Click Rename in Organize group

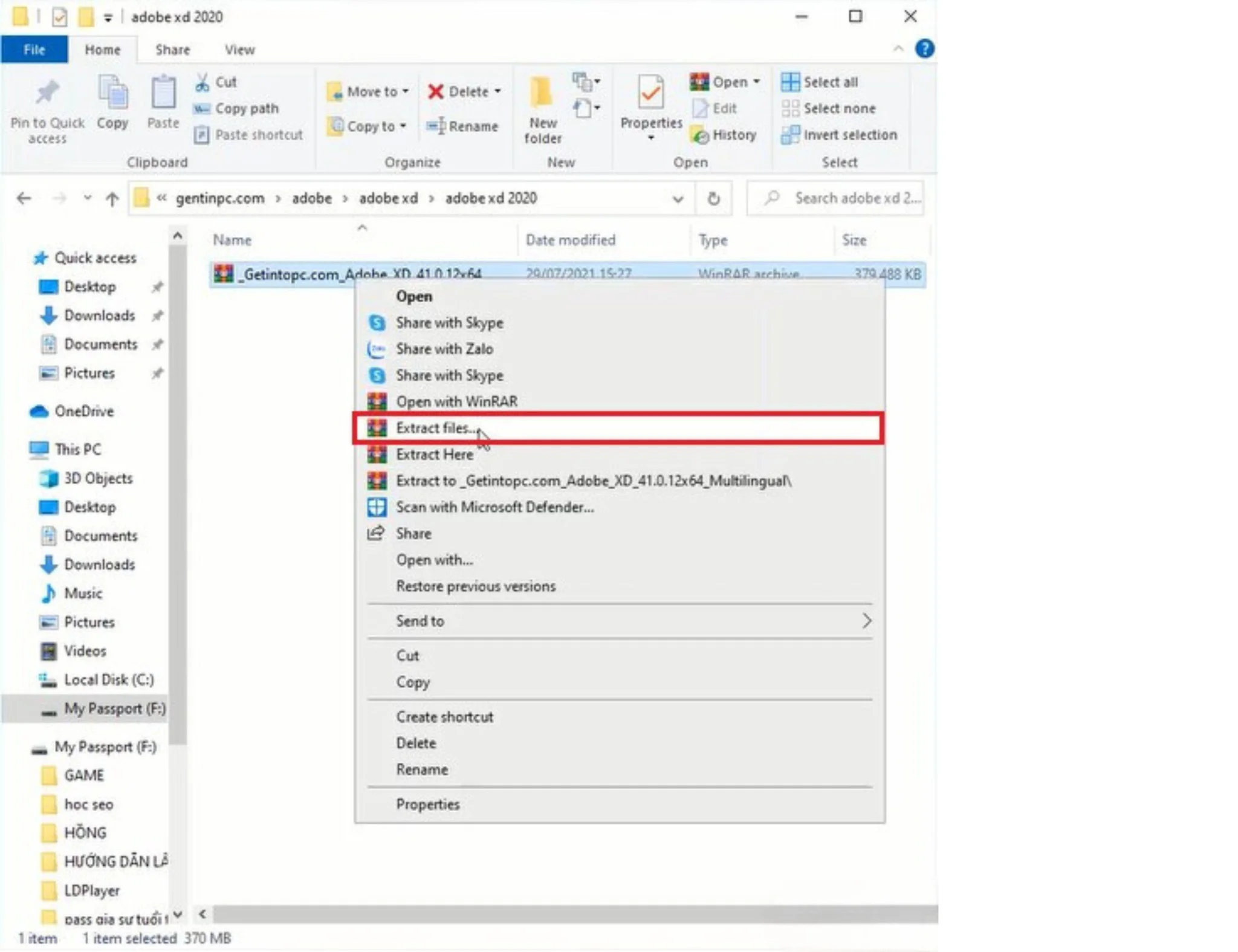(462, 126)
